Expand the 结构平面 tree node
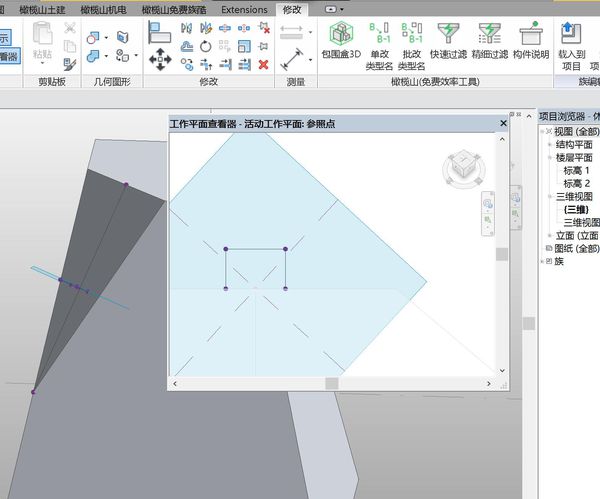This screenshot has width=600, height=499. click(550, 145)
